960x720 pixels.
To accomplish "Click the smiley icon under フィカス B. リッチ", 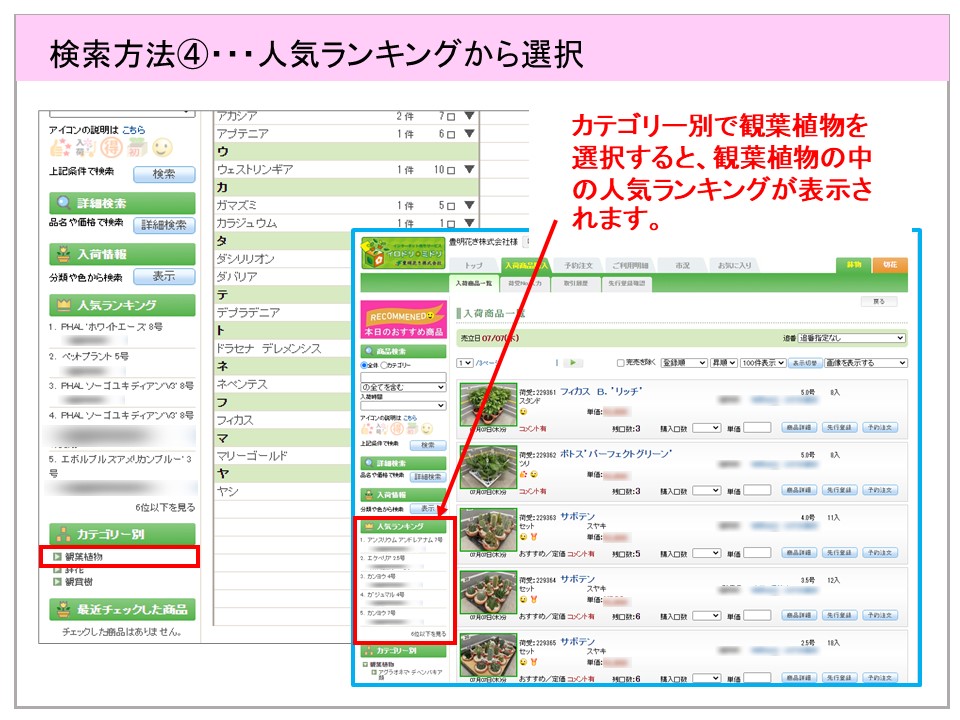I will tap(524, 412).
